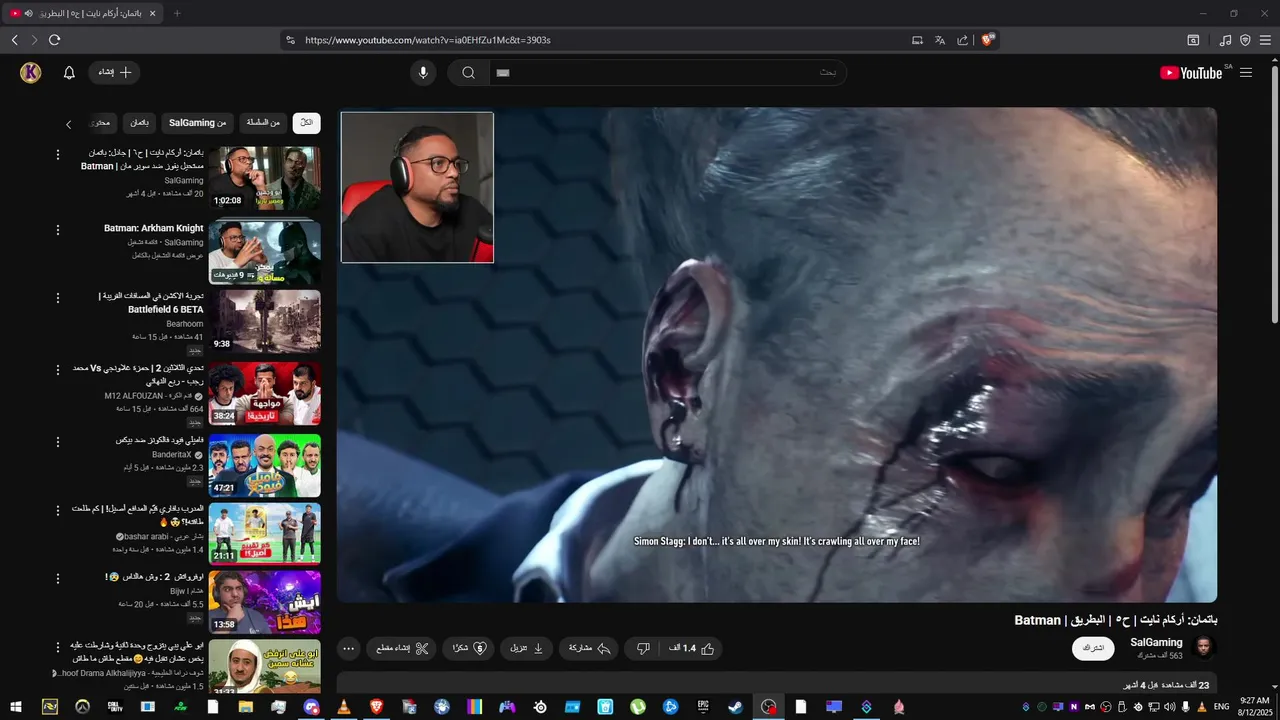The height and width of the screenshot is (720, 1280).
Task: Open a new tab with the plus button
Action: 177,13
